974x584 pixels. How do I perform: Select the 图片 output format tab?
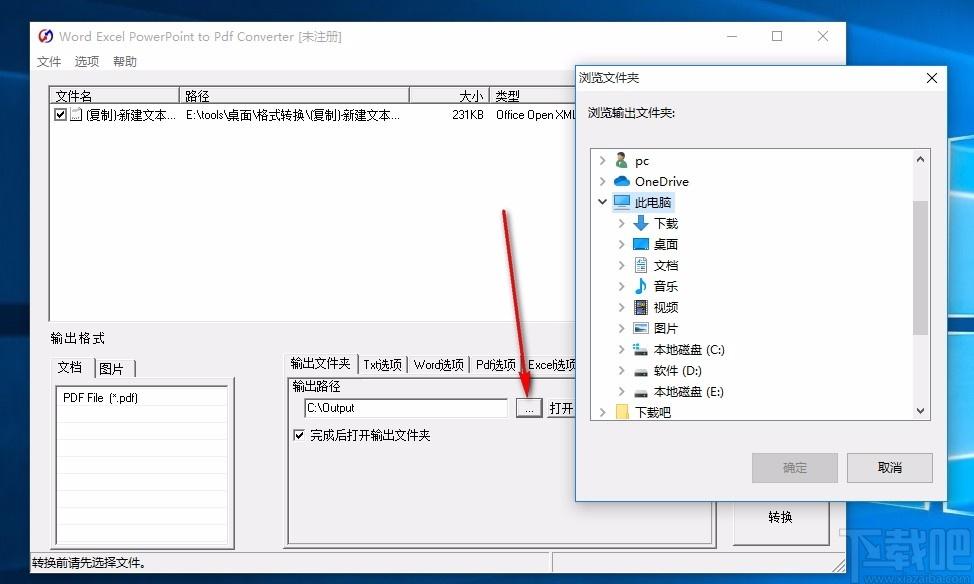[111, 368]
